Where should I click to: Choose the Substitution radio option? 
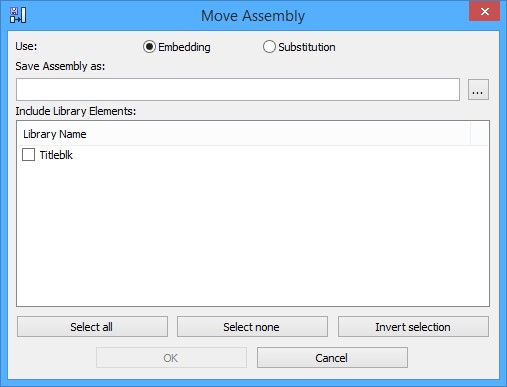[x=269, y=47]
